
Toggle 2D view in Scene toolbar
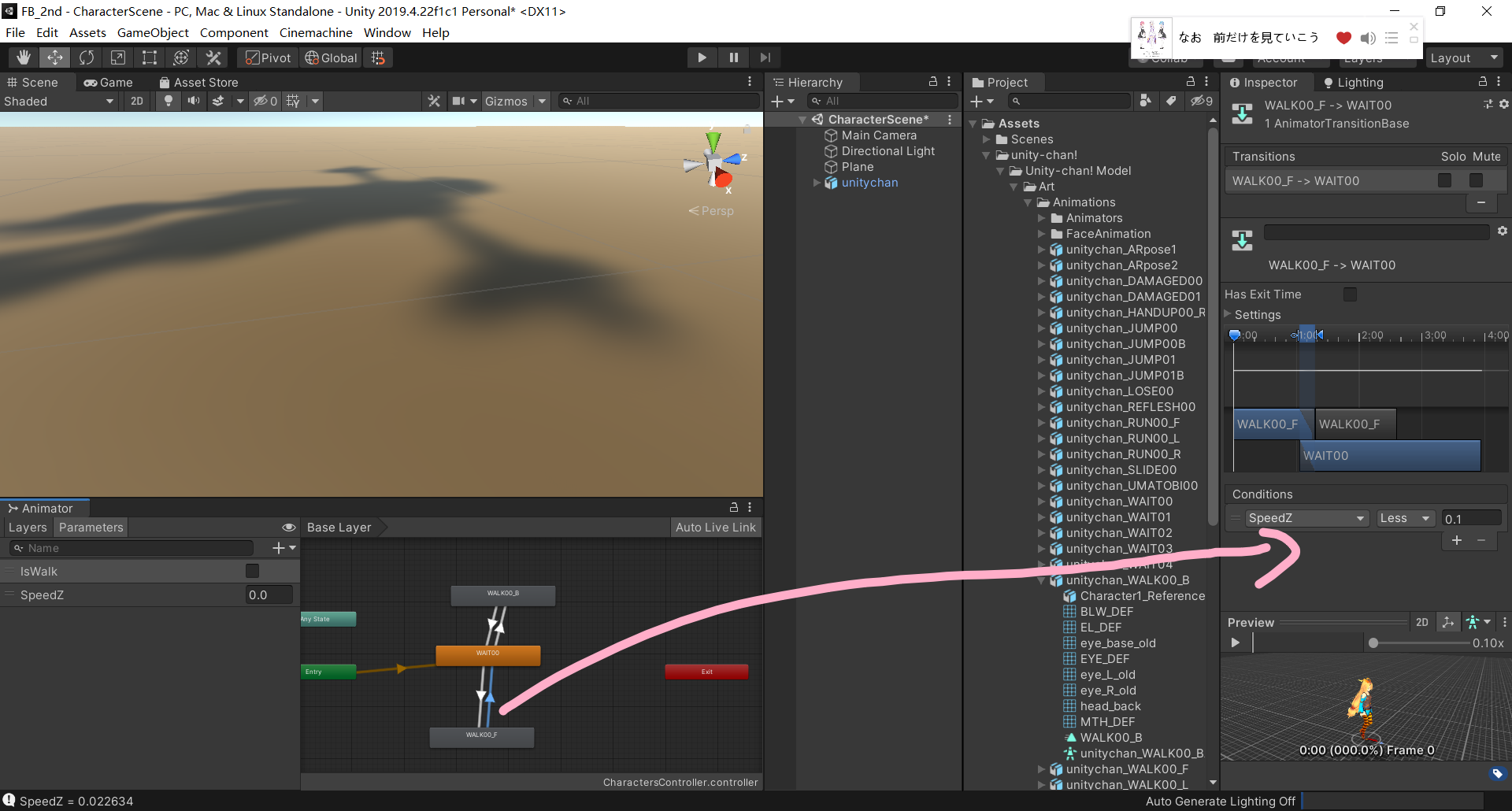(137, 101)
